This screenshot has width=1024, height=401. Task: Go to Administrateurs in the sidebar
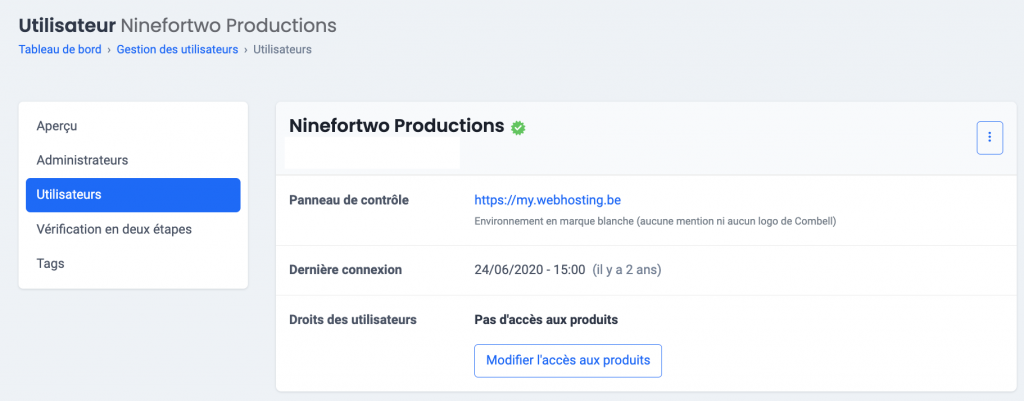click(82, 160)
